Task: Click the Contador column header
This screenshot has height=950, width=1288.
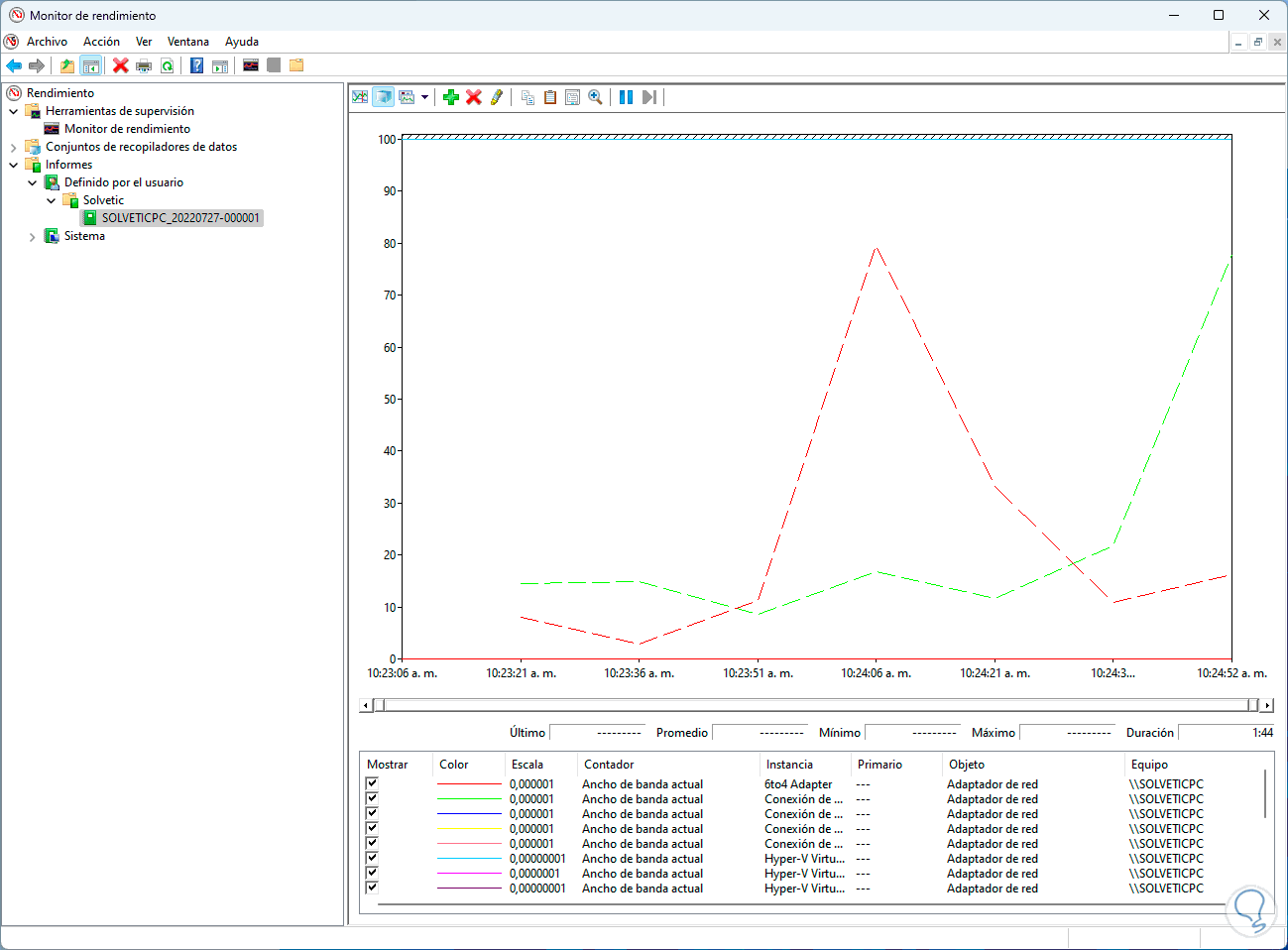Action: click(x=609, y=765)
